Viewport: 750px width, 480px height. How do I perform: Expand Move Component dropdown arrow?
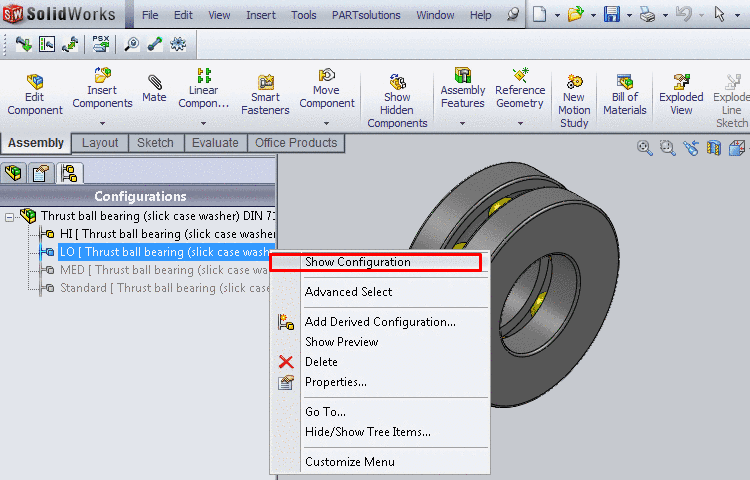point(327,123)
